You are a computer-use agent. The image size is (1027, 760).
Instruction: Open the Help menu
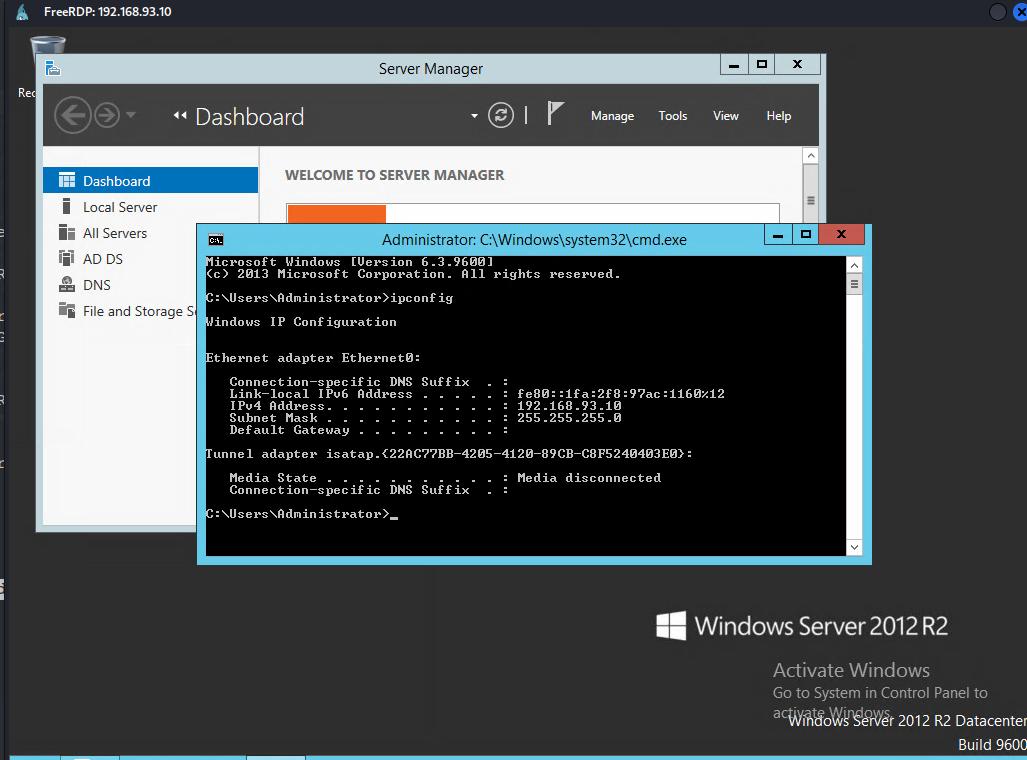click(x=779, y=116)
